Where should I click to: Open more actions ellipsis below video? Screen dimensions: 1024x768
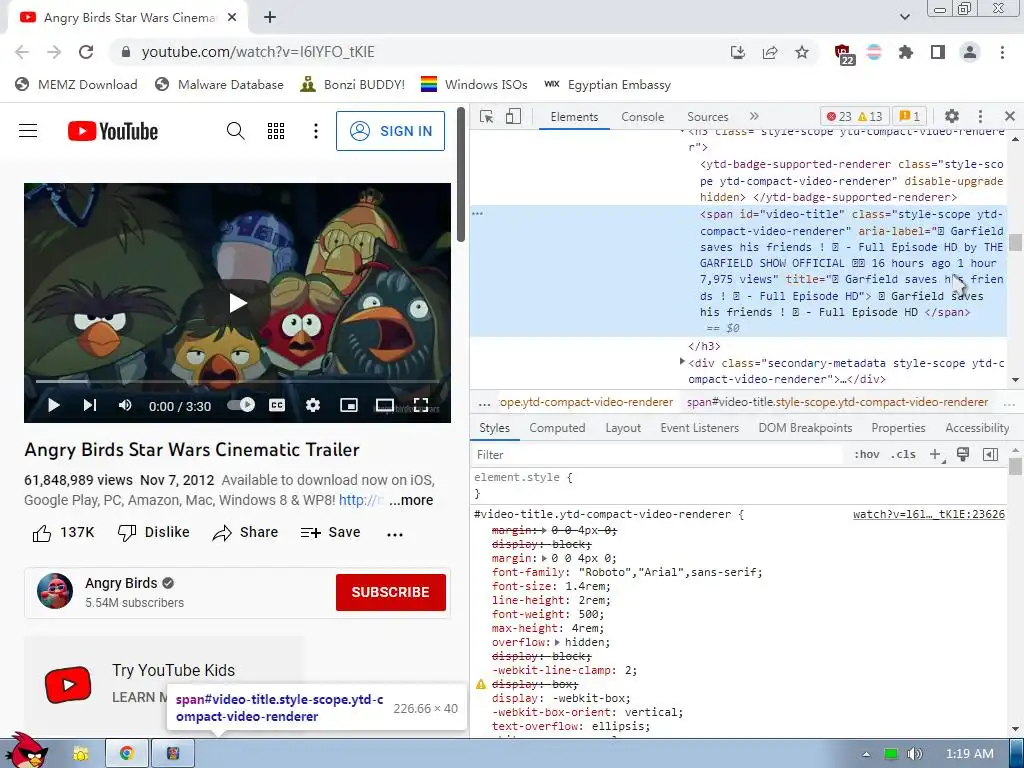pos(394,534)
